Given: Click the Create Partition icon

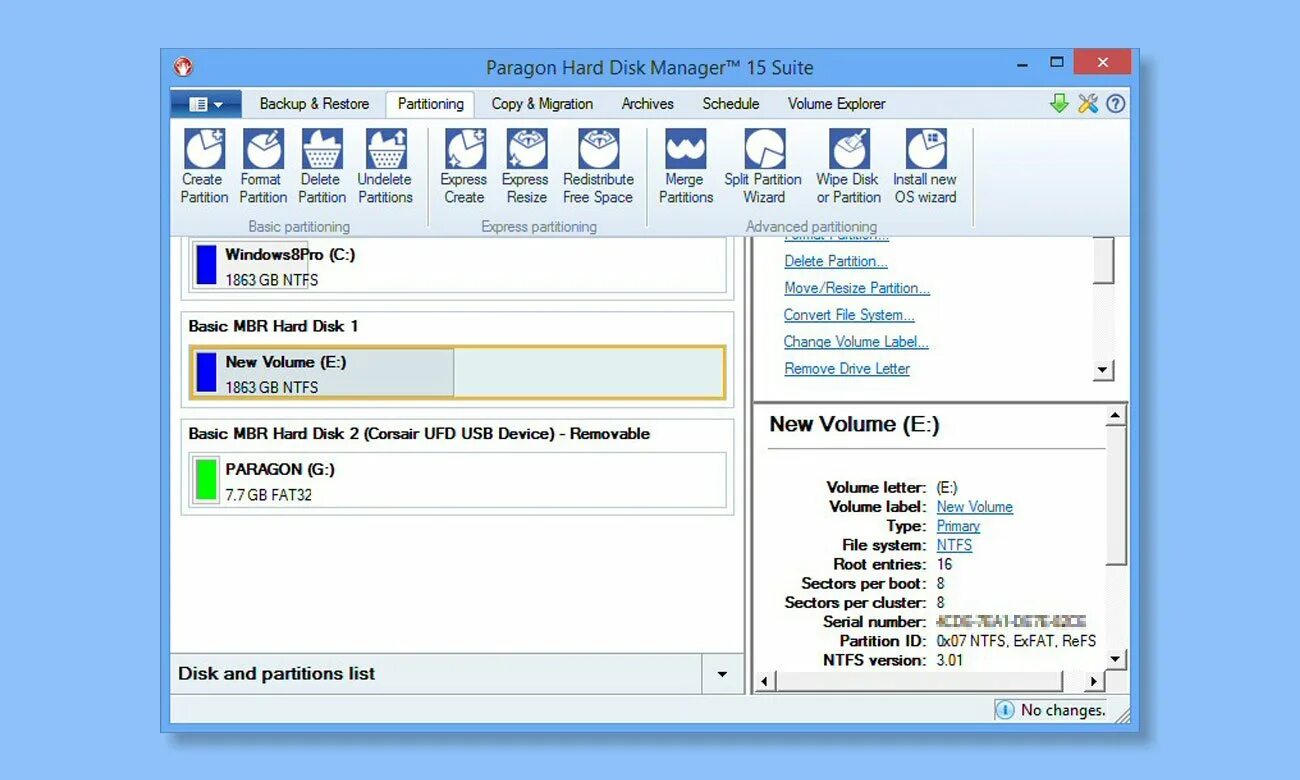Looking at the screenshot, I should point(204,167).
